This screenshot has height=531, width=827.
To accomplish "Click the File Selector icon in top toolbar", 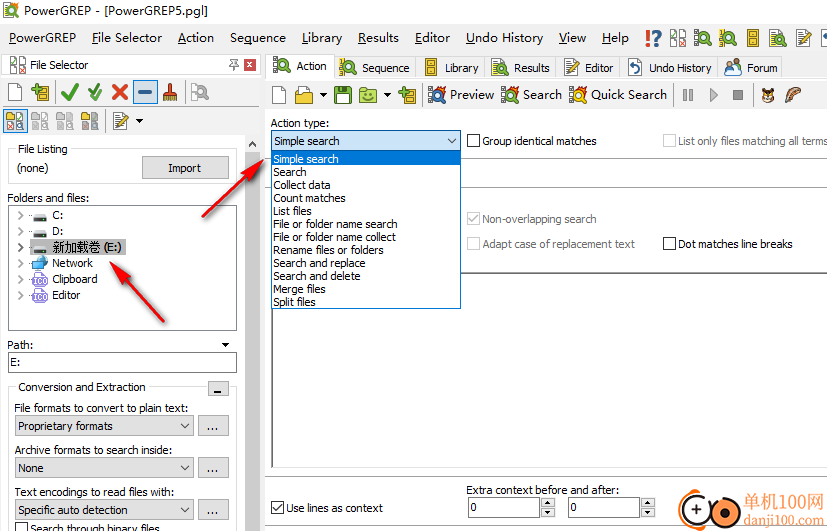I will (x=678, y=38).
